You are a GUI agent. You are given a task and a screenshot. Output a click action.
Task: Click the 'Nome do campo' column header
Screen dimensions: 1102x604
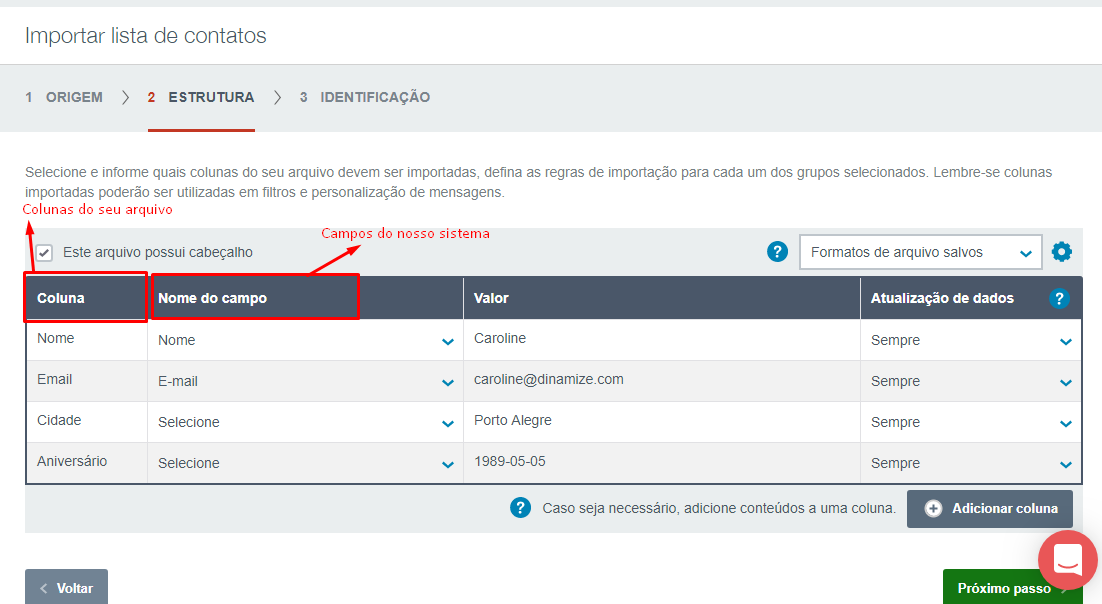(305, 298)
